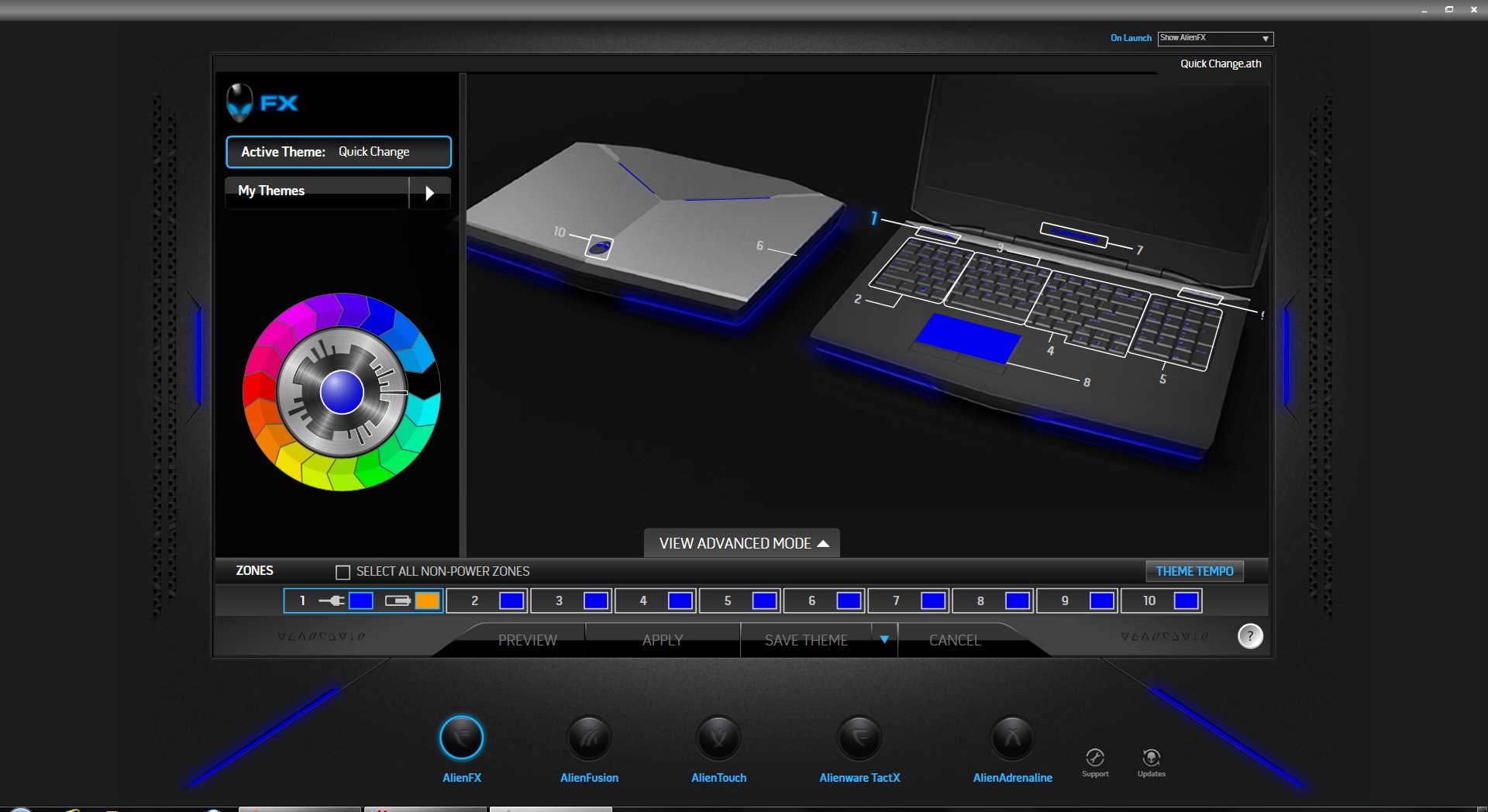Click zone label 8 on laptop preview
The height and width of the screenshot is (812, 1488).
(x=1087, y=382)
